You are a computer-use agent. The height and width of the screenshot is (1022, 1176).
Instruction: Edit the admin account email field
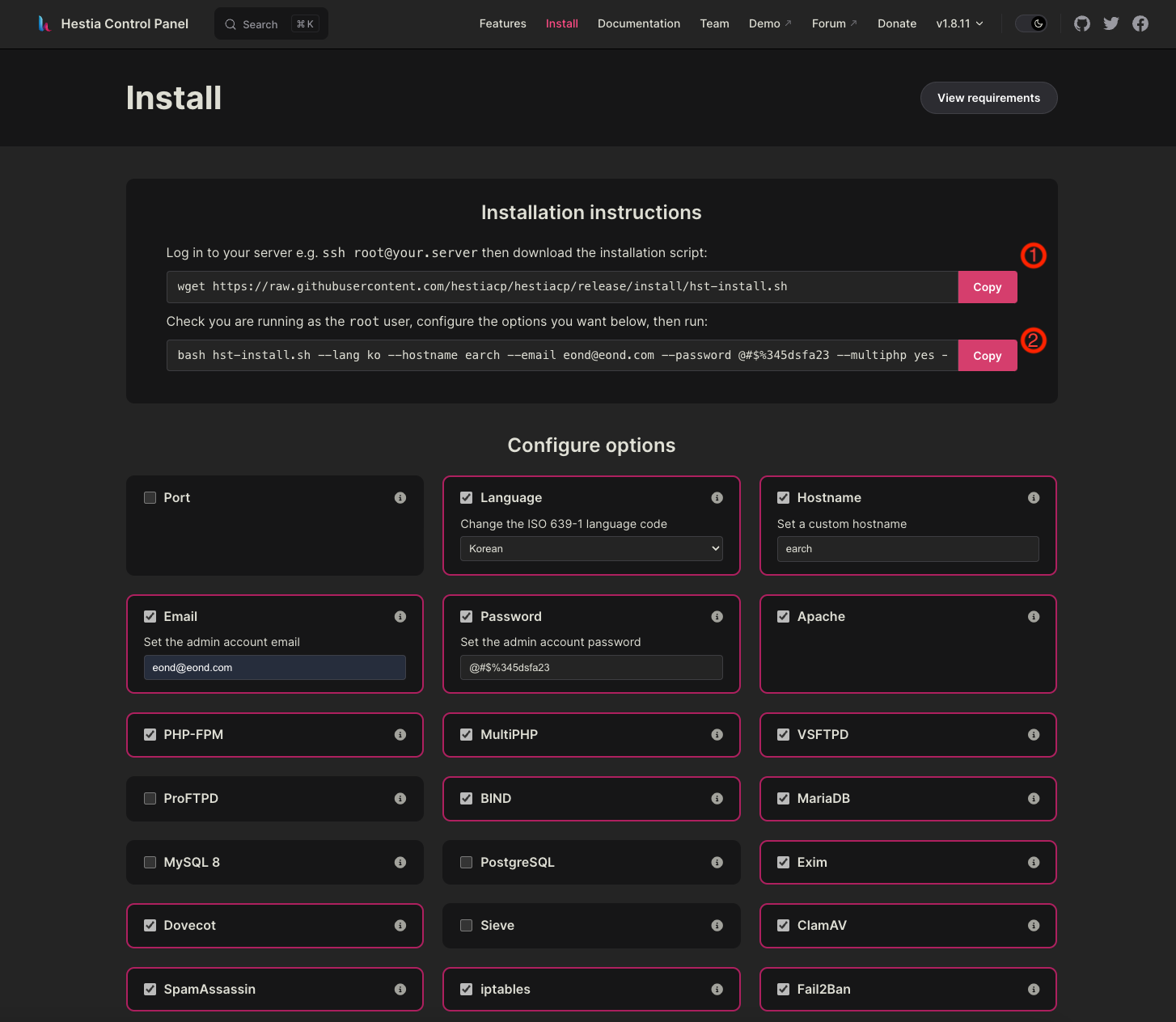pyautogui.click(x=275, y=667)
